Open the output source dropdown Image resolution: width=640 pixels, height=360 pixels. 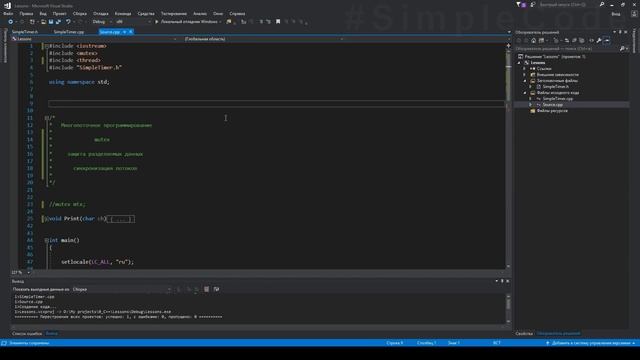point(121,289)
